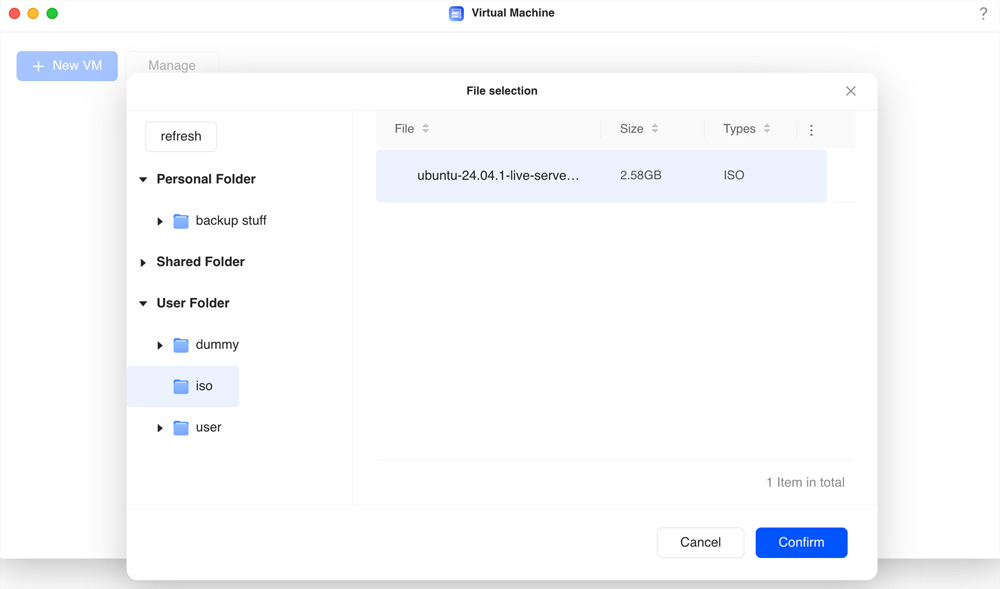Screen dimensions: 1000x589
Task: Click the iso folder icon
Action: pos(181,386)
